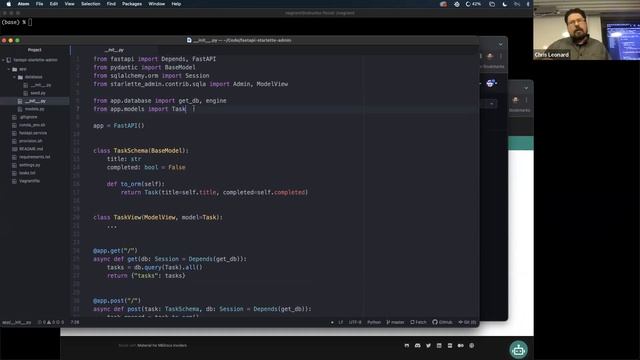Open README.md in project tree
The image size is (640, 360).
[x=31, y=149]
